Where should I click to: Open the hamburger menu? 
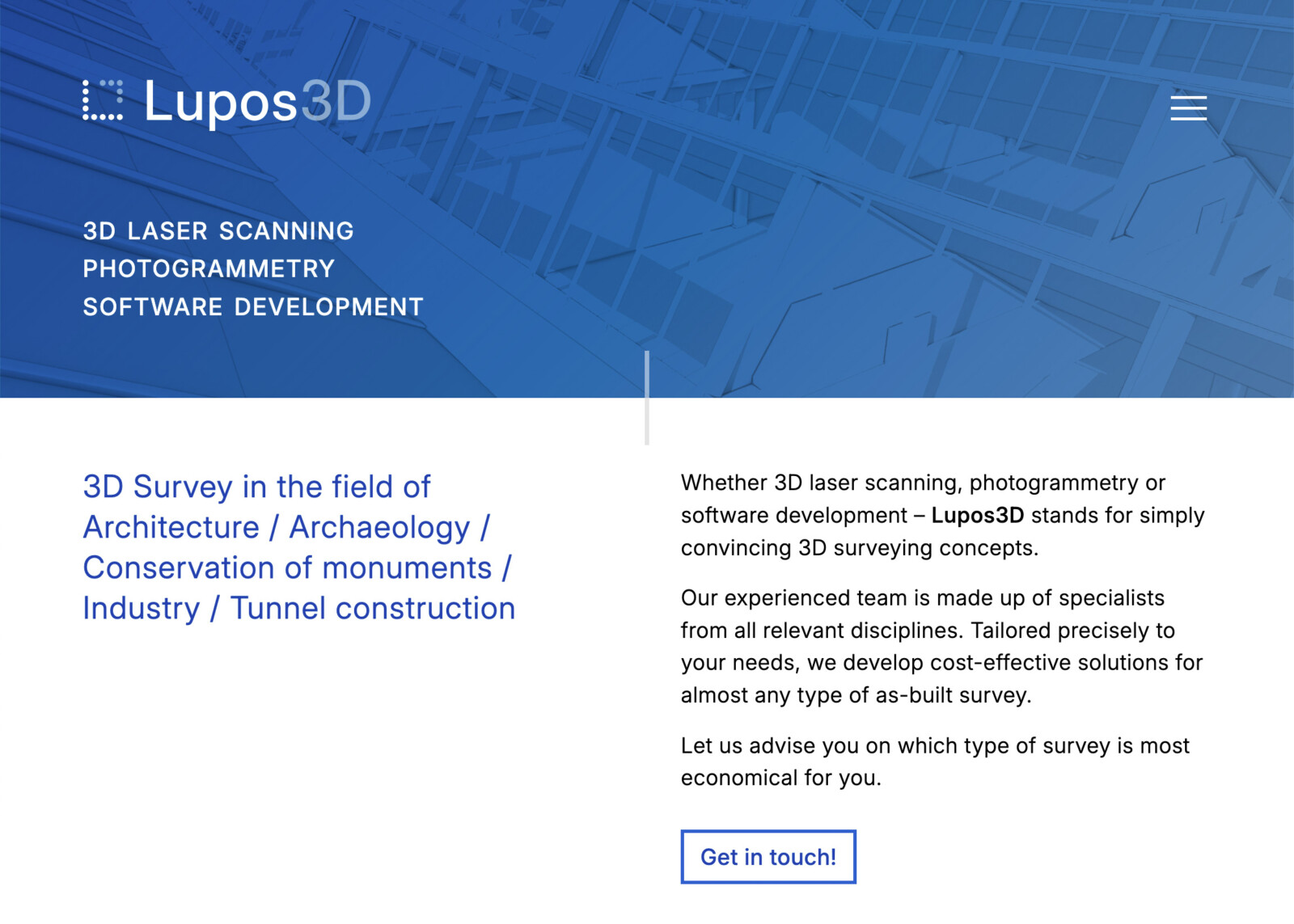1188,108
